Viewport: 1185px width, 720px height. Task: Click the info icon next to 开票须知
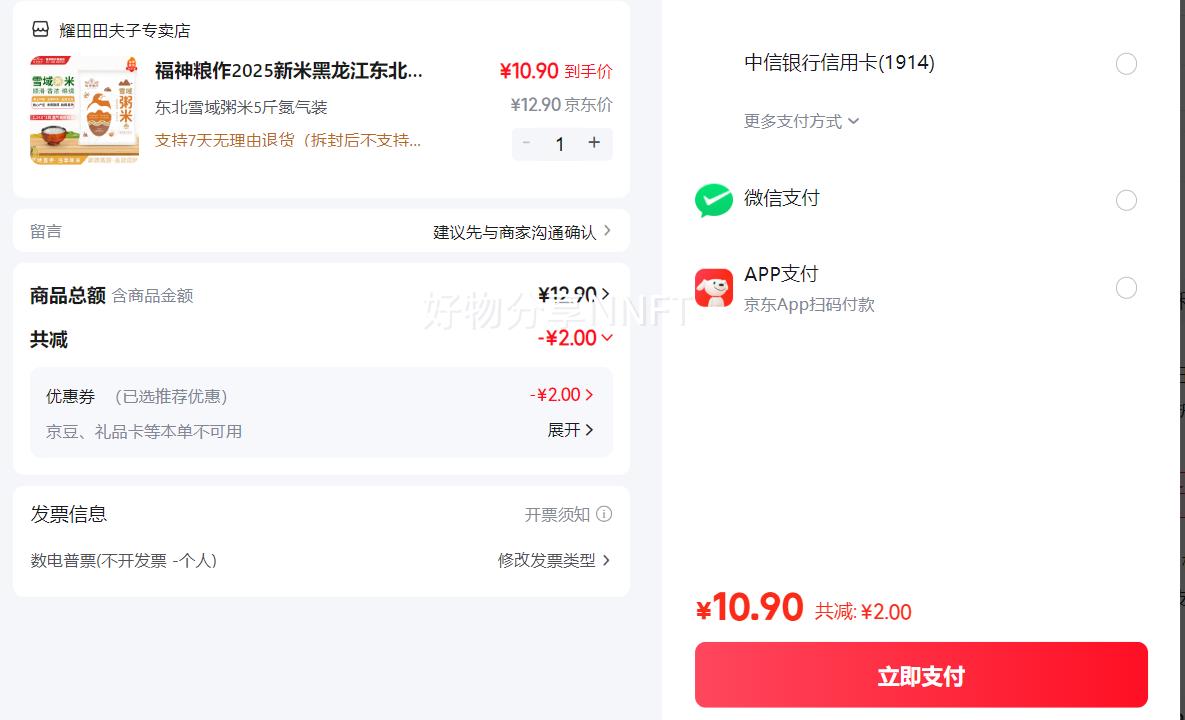pyautogui.click(x=604, y=514)
